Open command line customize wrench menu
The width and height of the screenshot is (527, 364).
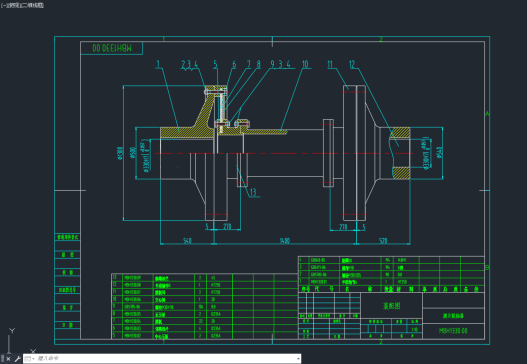(17, 359)
